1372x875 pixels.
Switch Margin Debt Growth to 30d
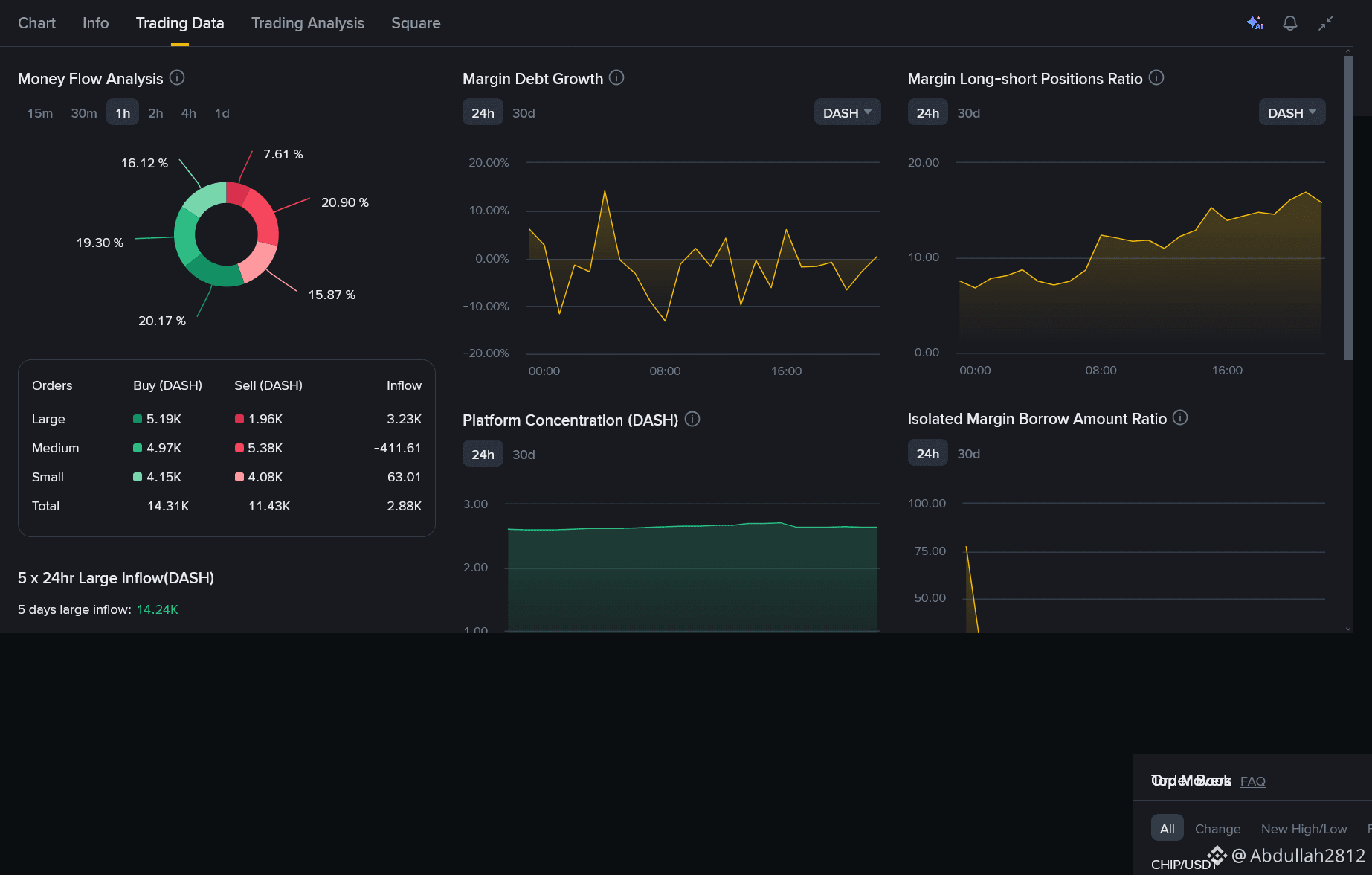tap(524, 113)
